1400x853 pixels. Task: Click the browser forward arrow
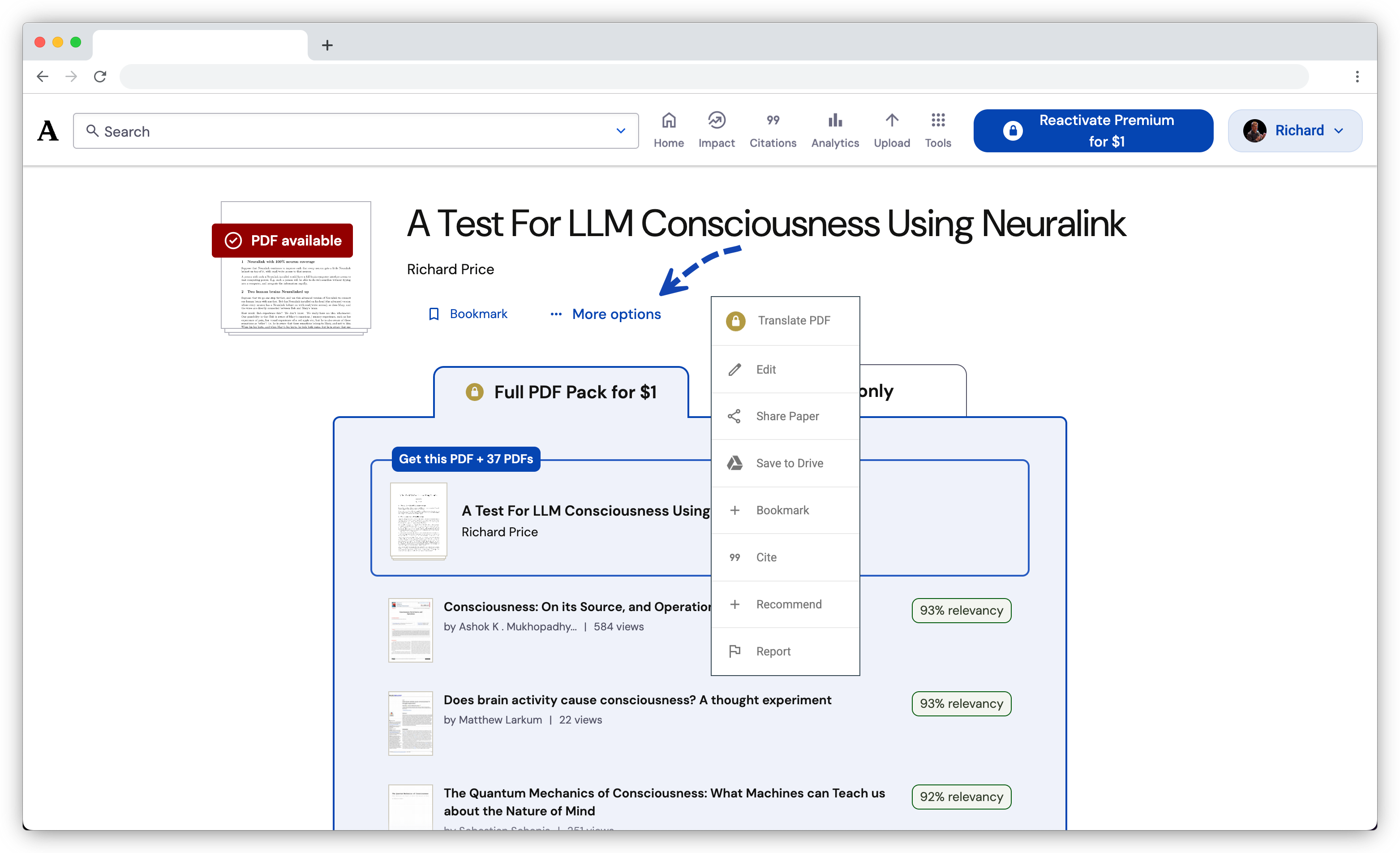click(71, 76)
